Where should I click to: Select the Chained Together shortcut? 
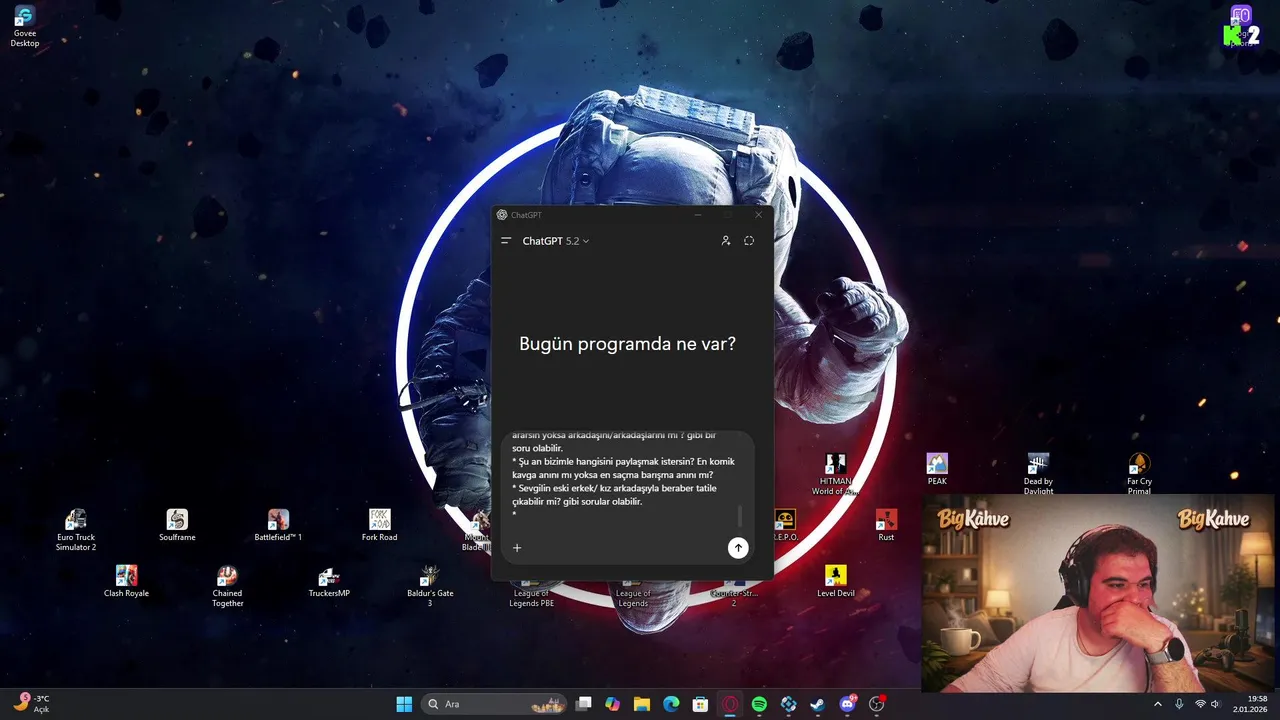tap(227, 587)
